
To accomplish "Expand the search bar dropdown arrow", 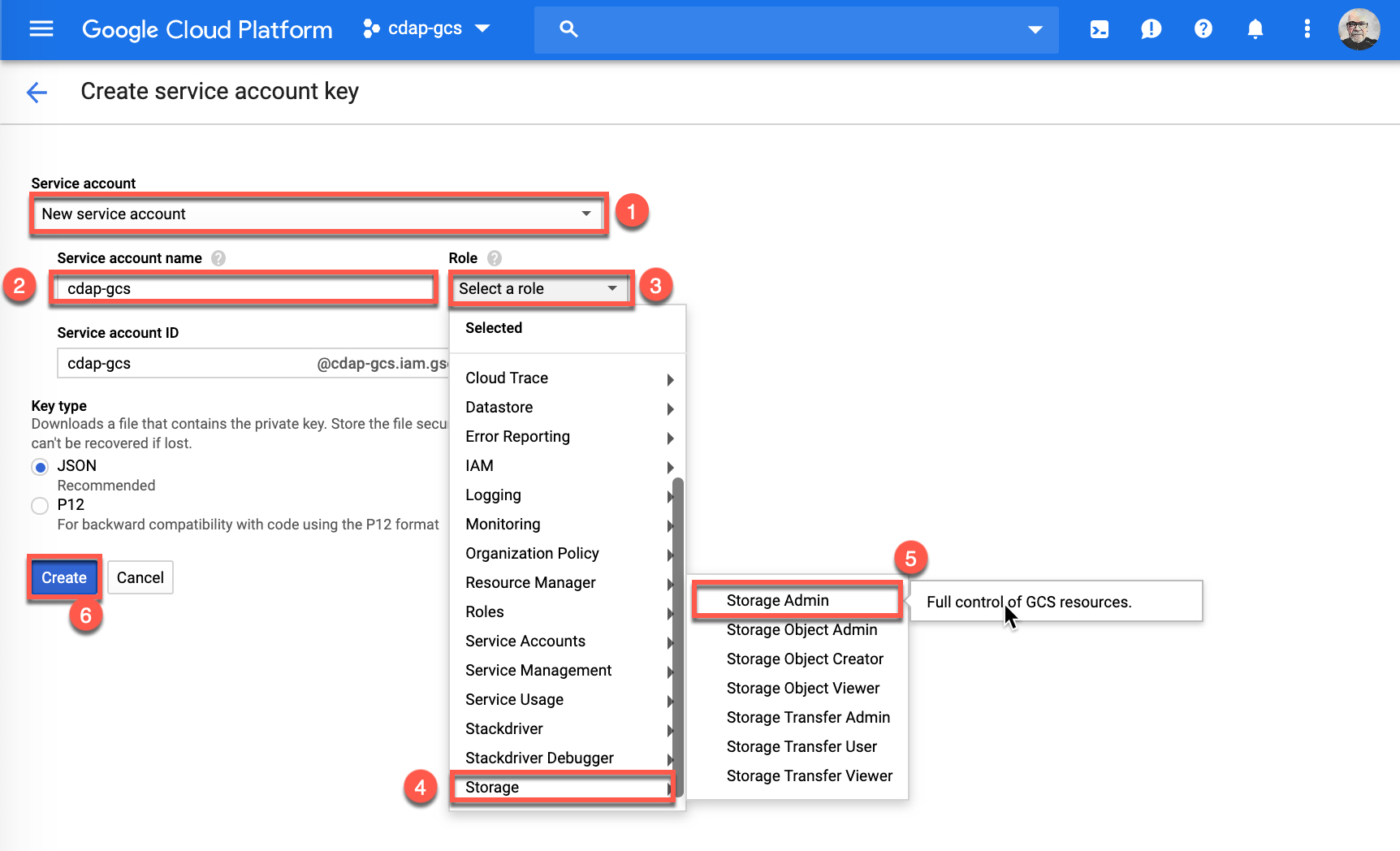I will click(x=1035, y=30).
